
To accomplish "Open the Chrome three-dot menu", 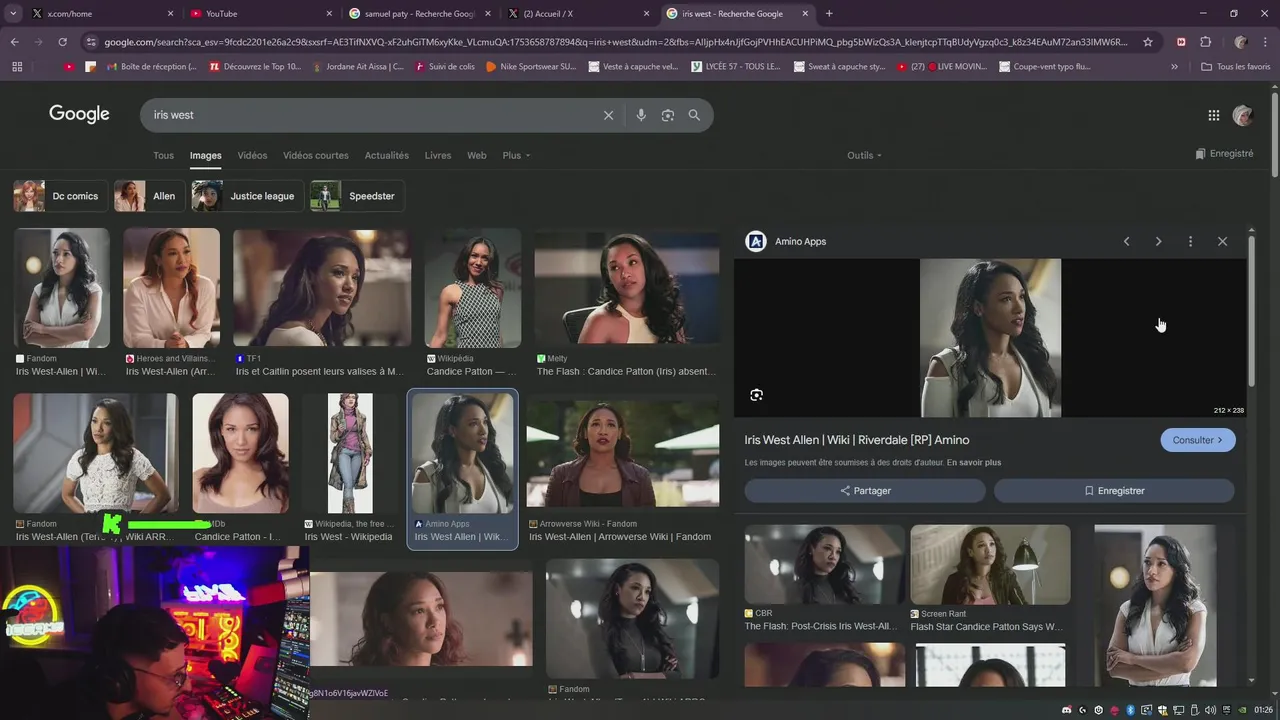I will point(1265,42).
